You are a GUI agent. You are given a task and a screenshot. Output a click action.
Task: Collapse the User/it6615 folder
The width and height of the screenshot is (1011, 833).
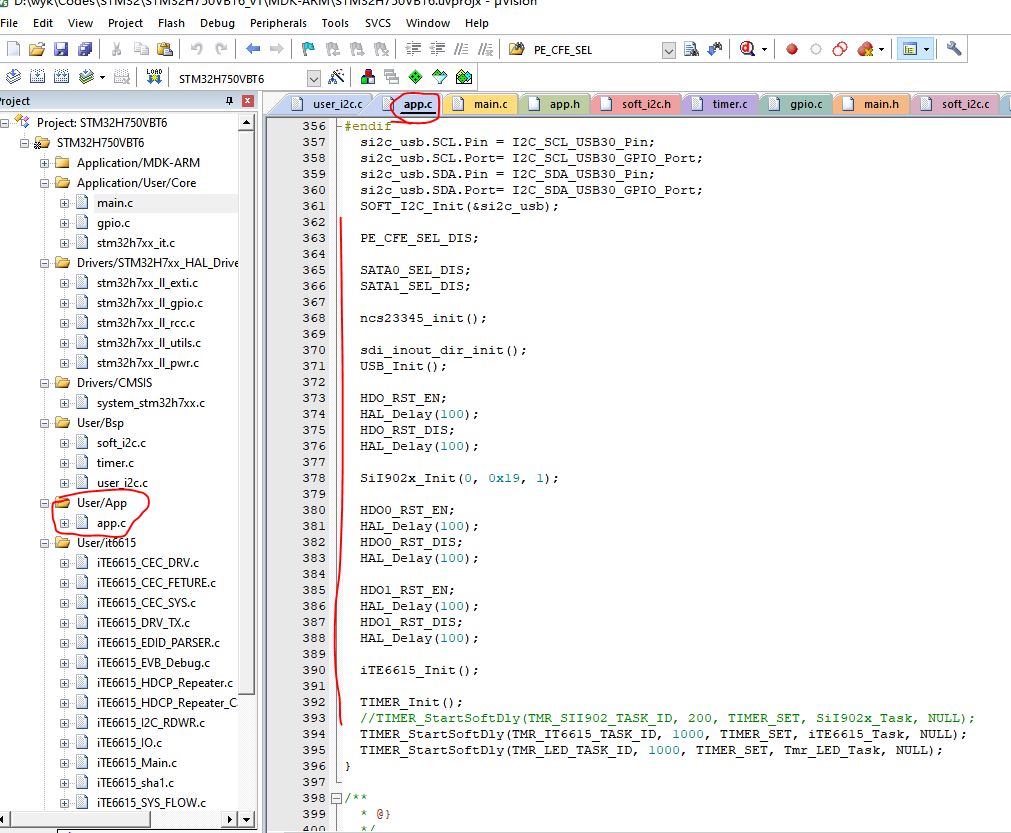(x=44, y=544)
